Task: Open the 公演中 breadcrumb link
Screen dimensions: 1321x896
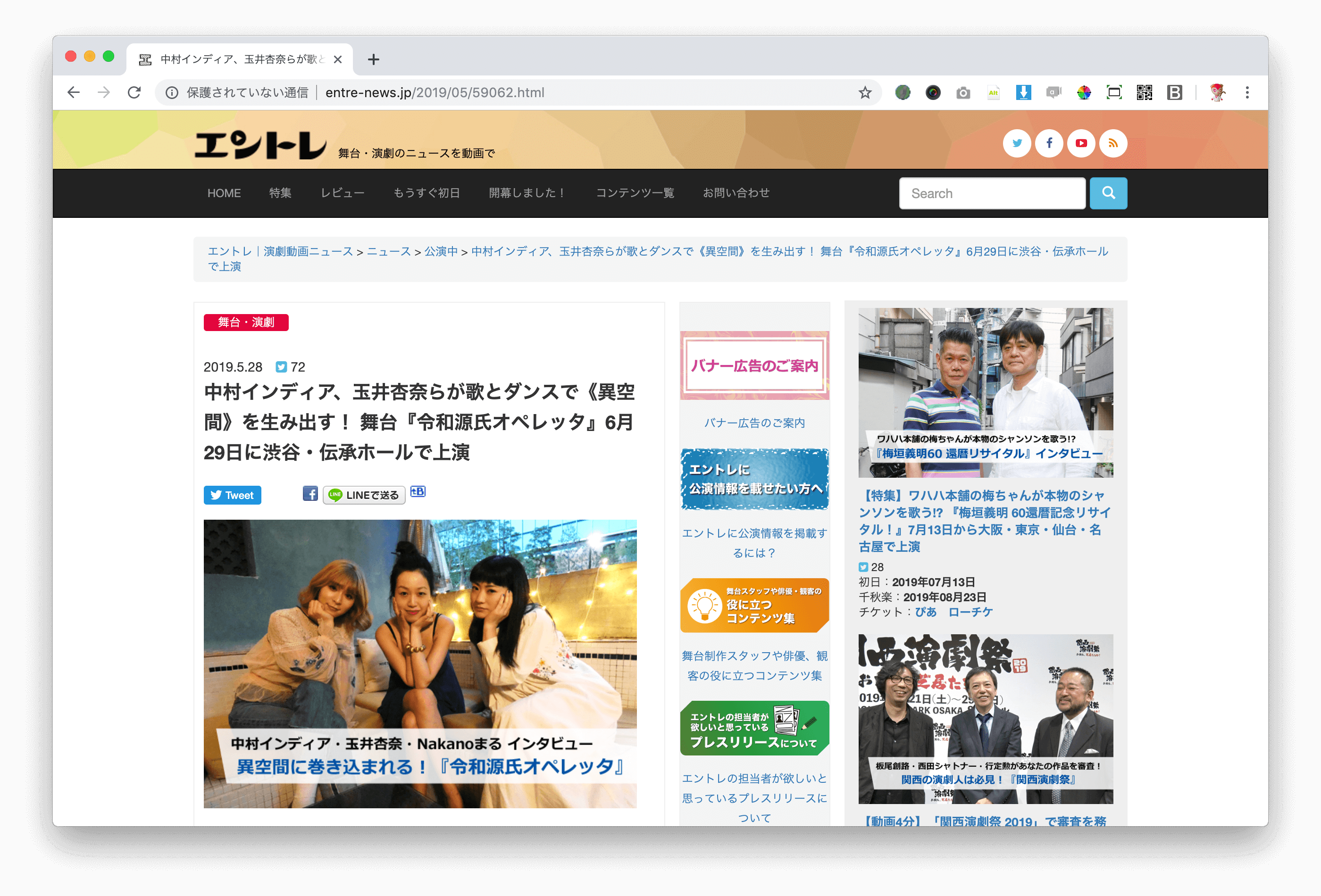Action: (441, 251)
